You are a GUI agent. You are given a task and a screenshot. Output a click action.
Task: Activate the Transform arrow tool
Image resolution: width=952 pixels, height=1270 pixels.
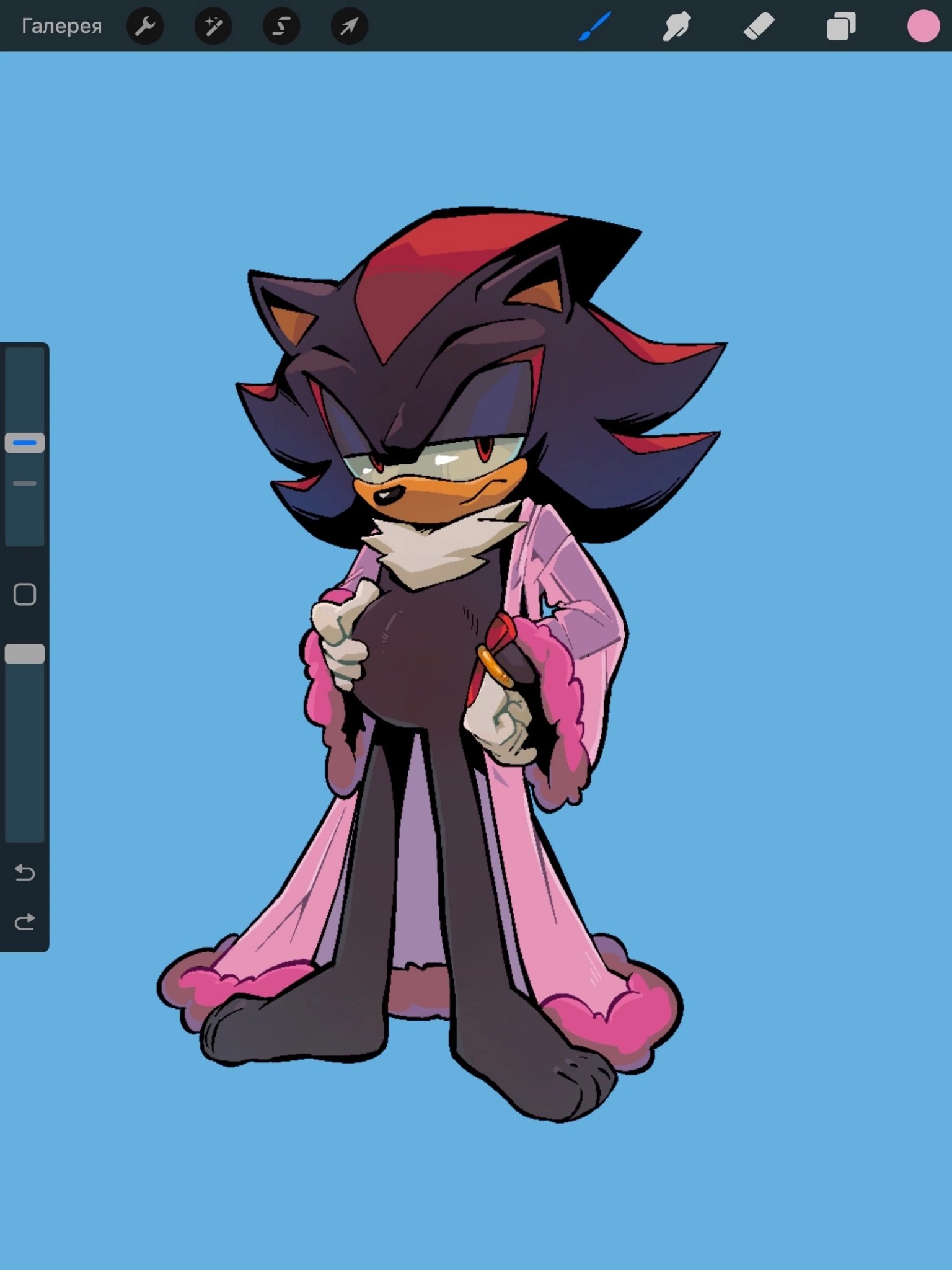click(x=350, y=26)
